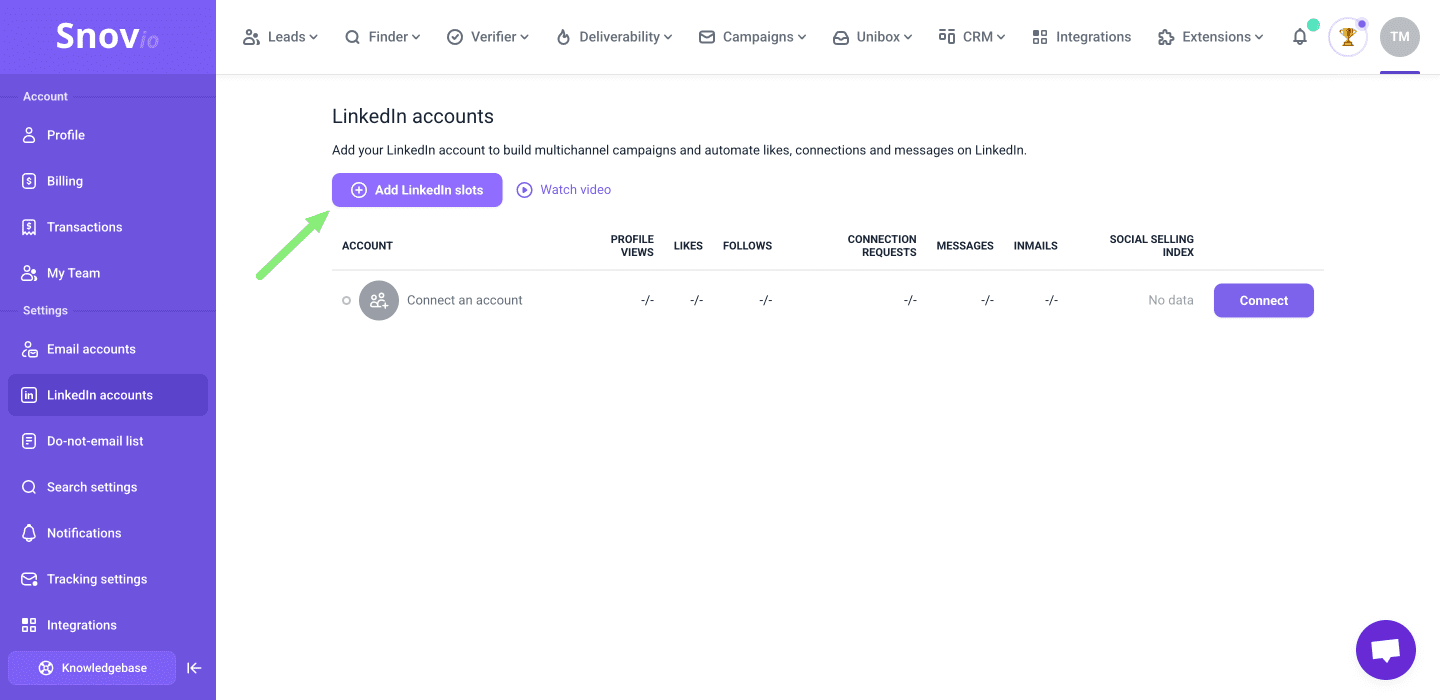This screenshot has width=1440, height=700.
Task: Expand the Leads dropdown menu
Action: point(280,37)
